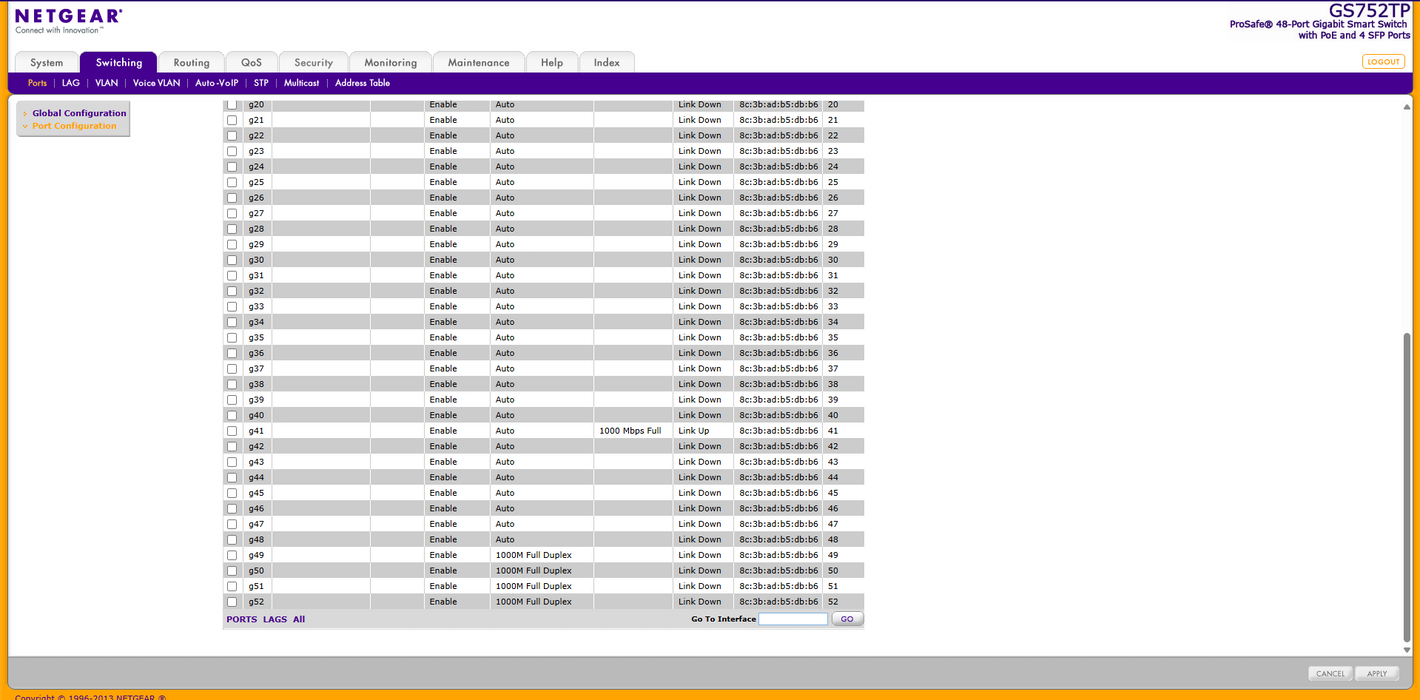
Task: Focus the Go To Interface field
Action: [x=793, y=619]
